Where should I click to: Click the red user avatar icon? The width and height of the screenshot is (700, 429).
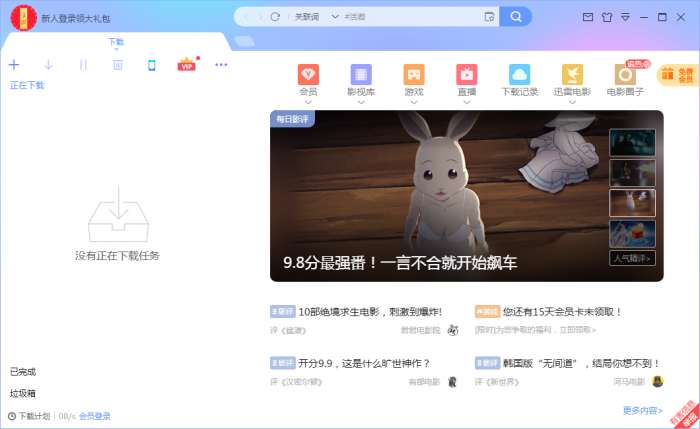23,18
